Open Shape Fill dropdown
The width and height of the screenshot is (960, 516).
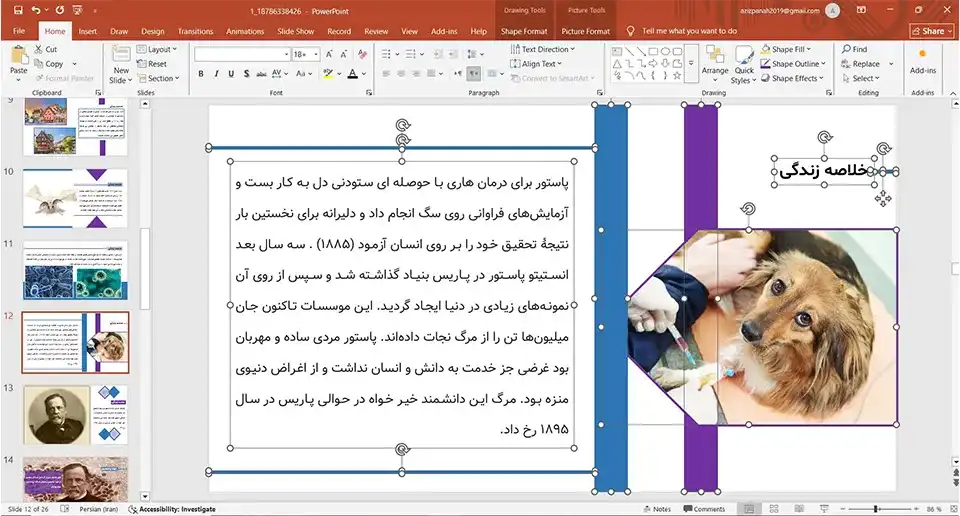786,49
